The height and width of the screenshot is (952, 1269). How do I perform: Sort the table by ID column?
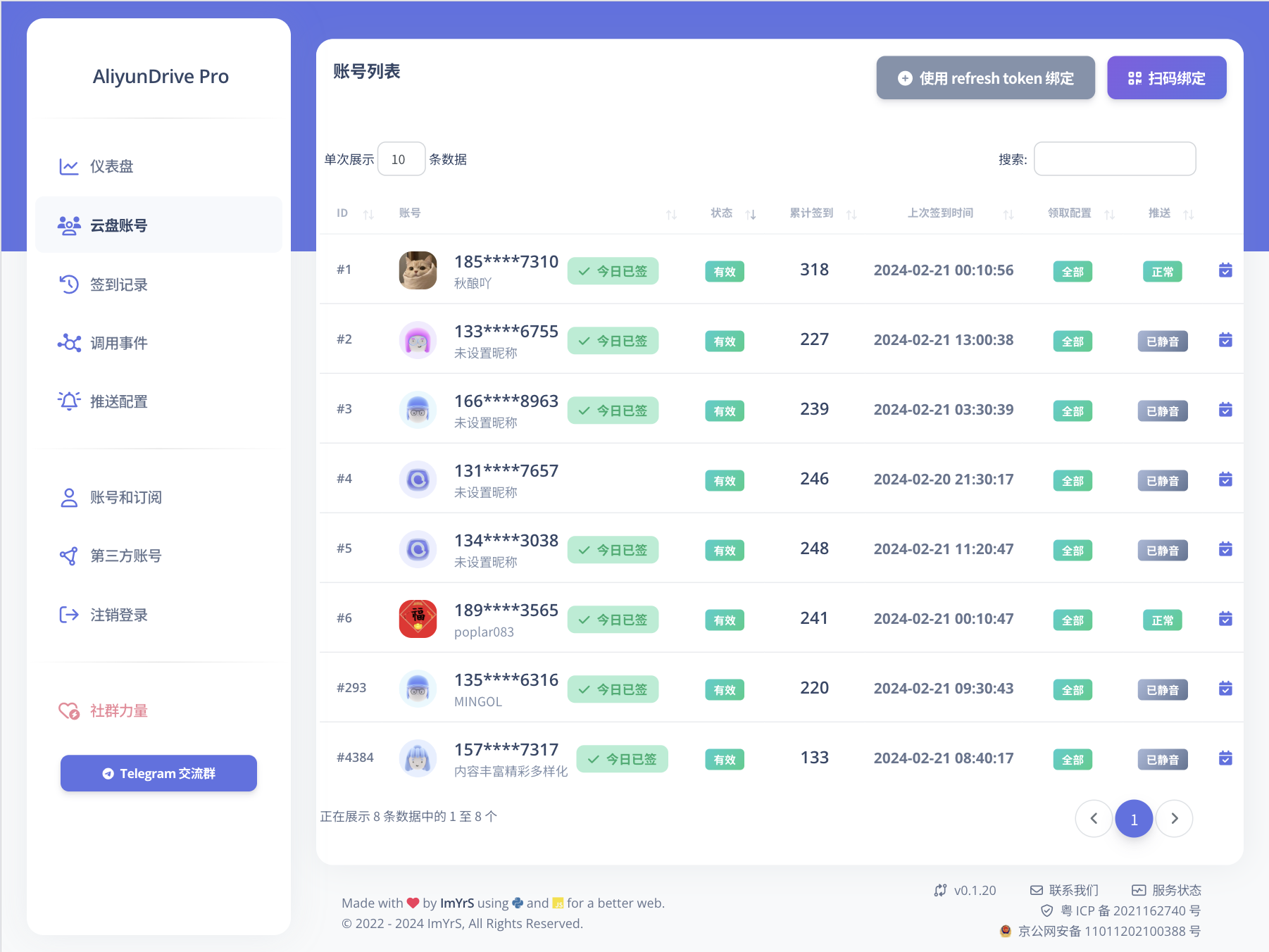(x=368, y=214)
